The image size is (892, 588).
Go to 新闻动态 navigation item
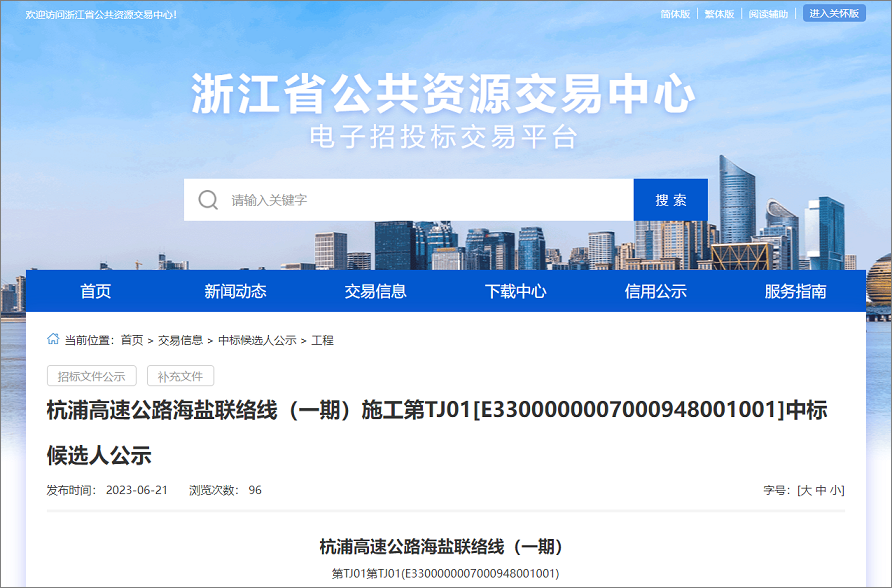(235, 291)
